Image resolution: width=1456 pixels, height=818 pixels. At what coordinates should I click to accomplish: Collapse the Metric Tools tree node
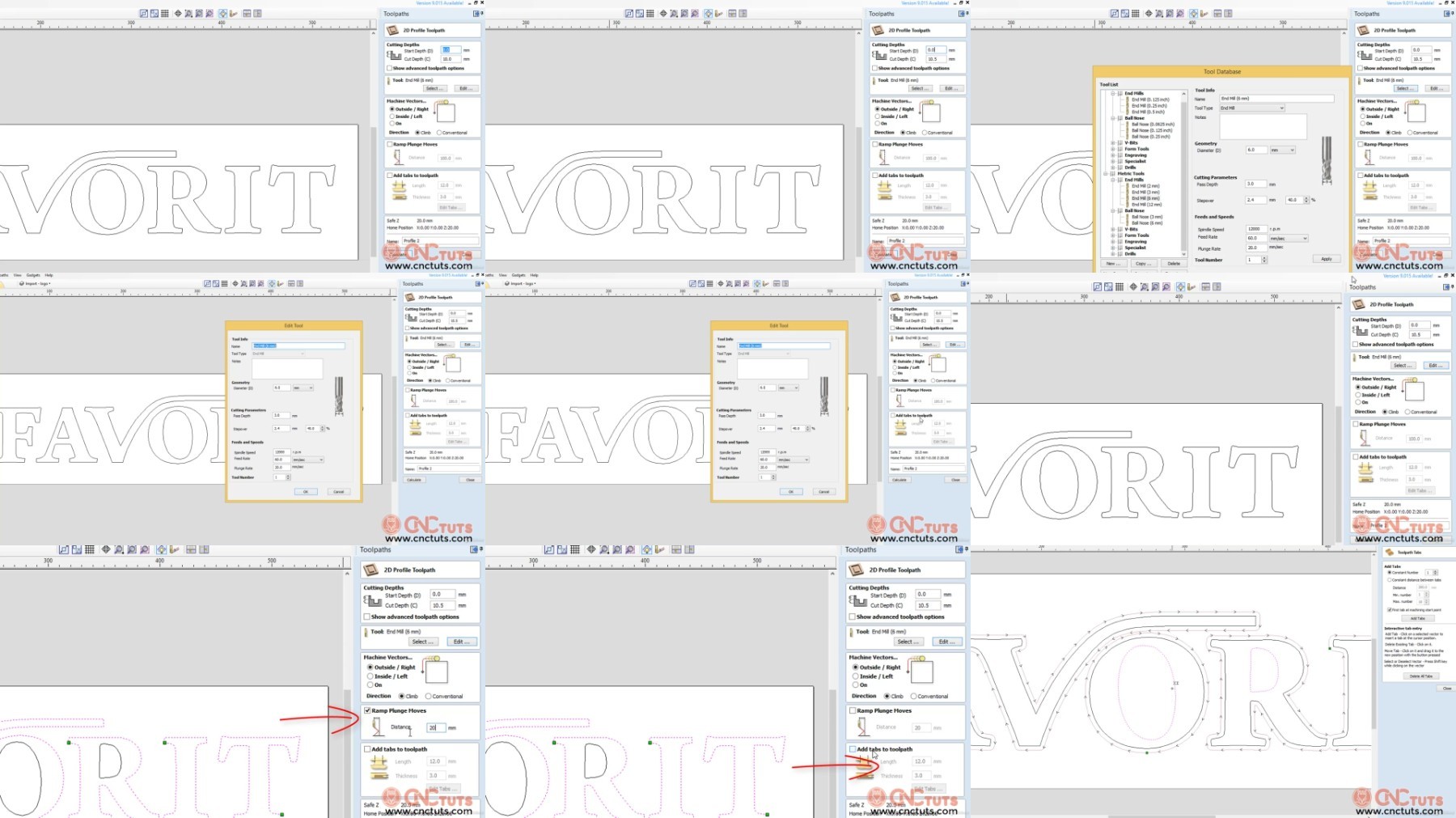1106,174
